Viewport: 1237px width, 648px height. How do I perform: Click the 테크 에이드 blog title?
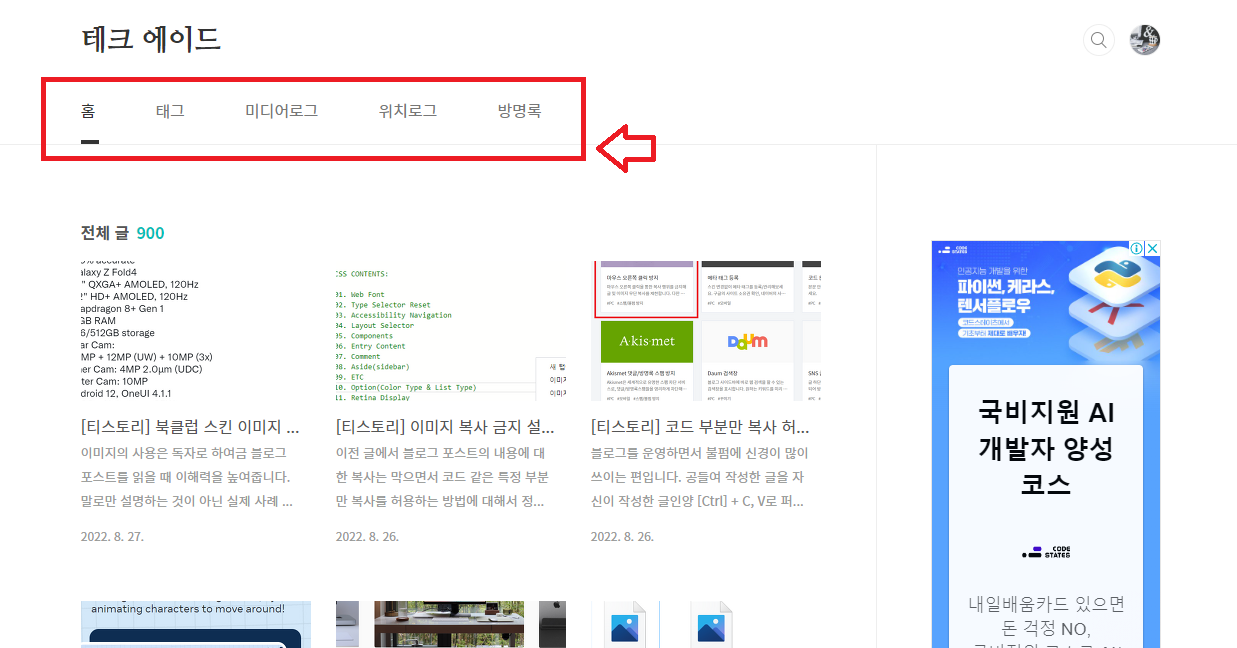(x=151, y=40)
